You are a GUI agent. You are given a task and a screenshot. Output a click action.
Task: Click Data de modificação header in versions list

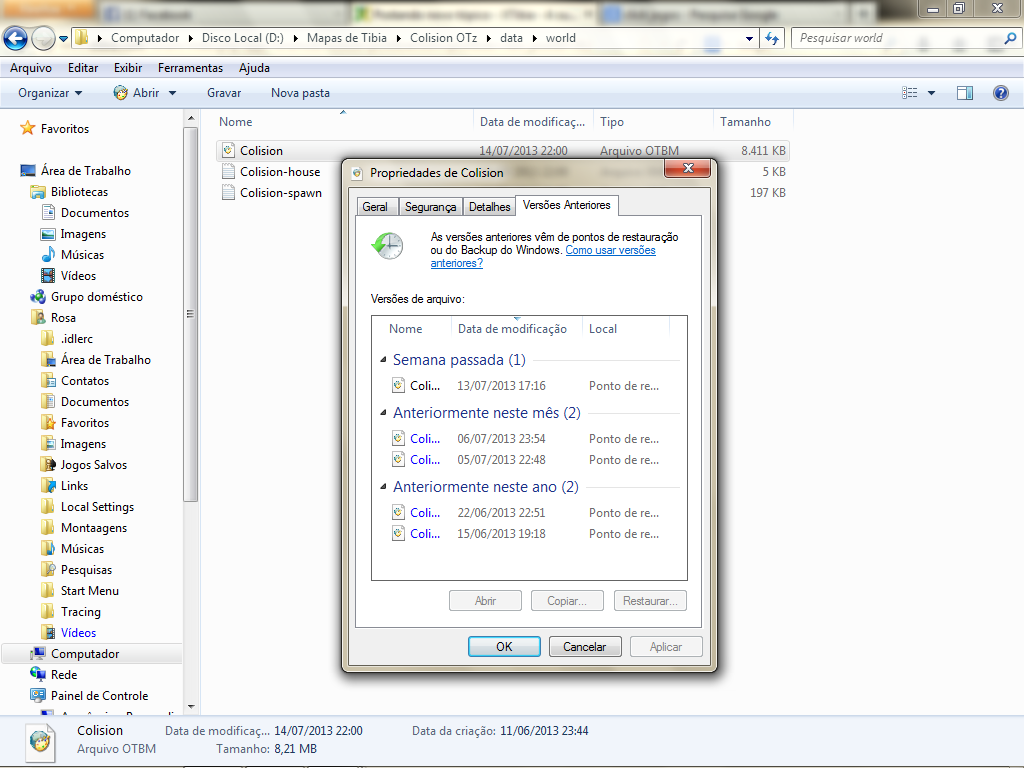click(512, 329)
